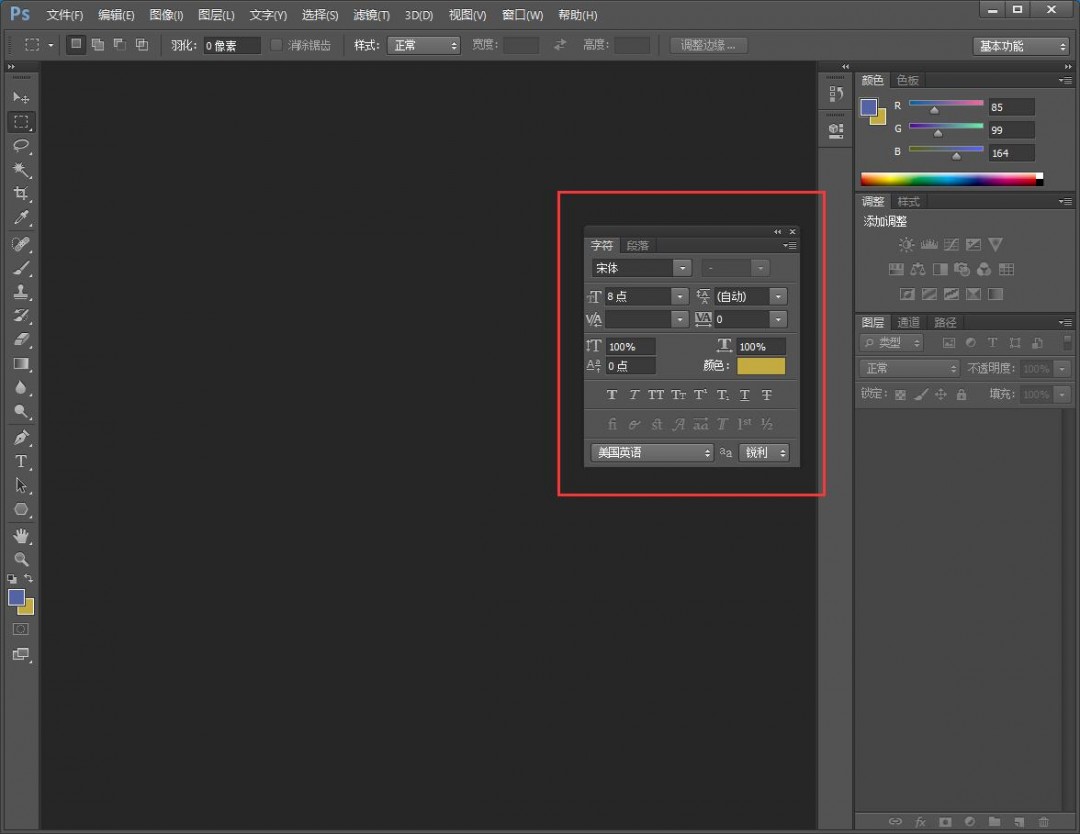The image size is (1080, 834).
Task: Toggle Faux Bold in Character panel
Action: pos(612,395)
